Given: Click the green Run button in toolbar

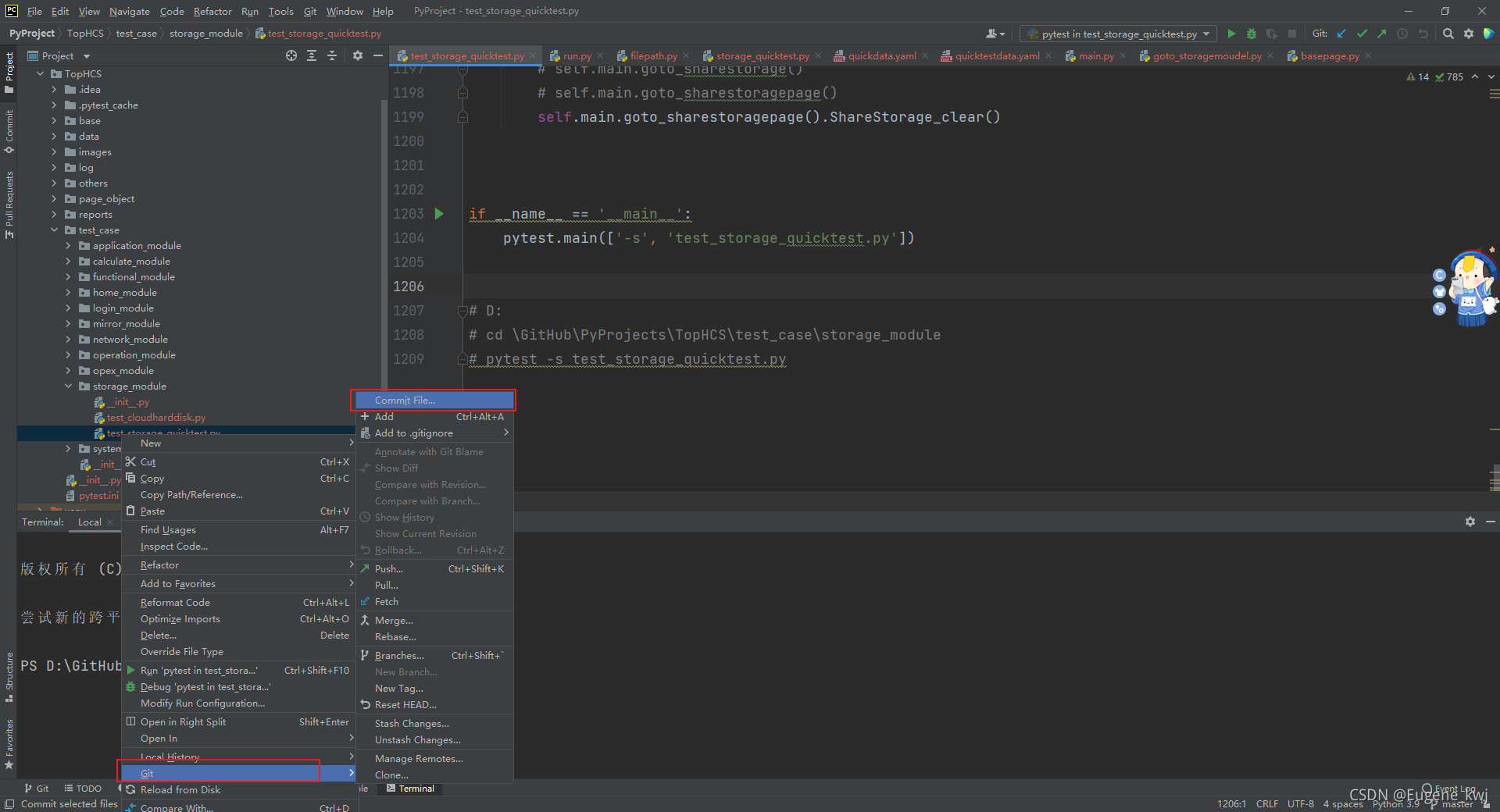Looking at the screenshot, I should (1231, 34).
